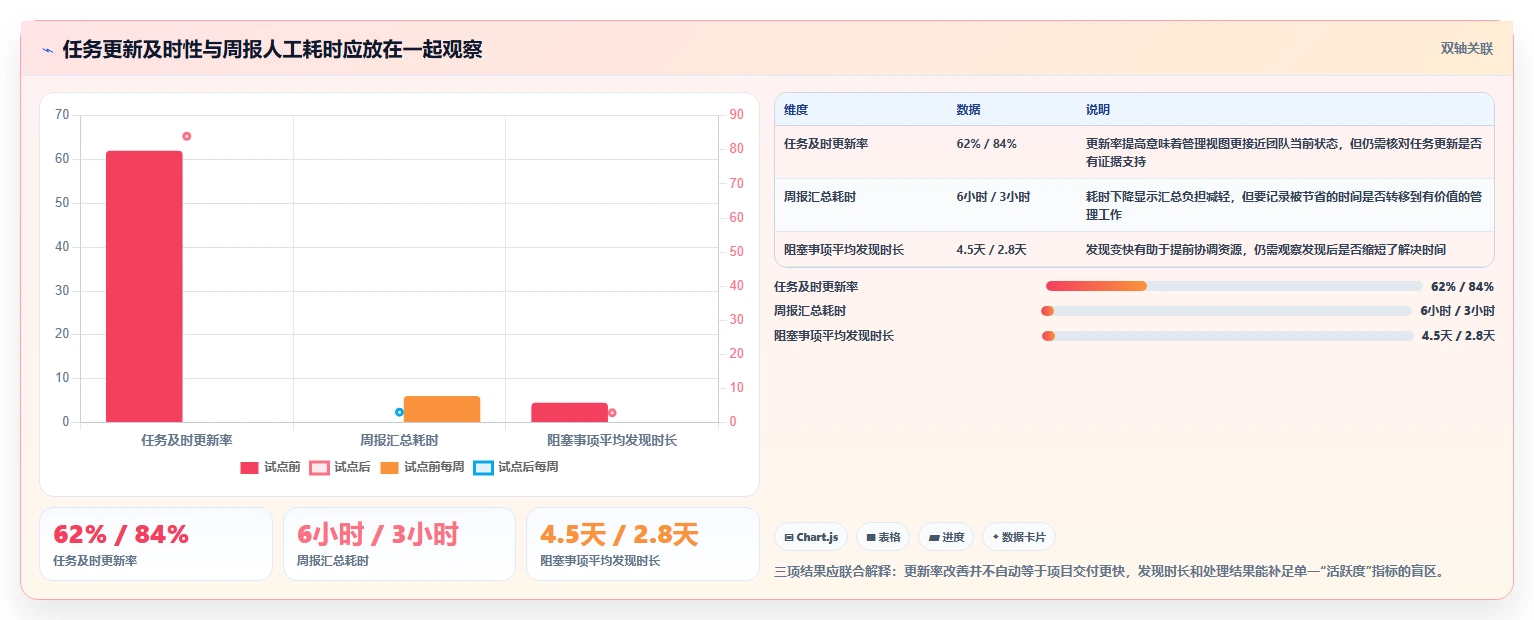Click the red 试点前 legend swatch

[250, 467]
